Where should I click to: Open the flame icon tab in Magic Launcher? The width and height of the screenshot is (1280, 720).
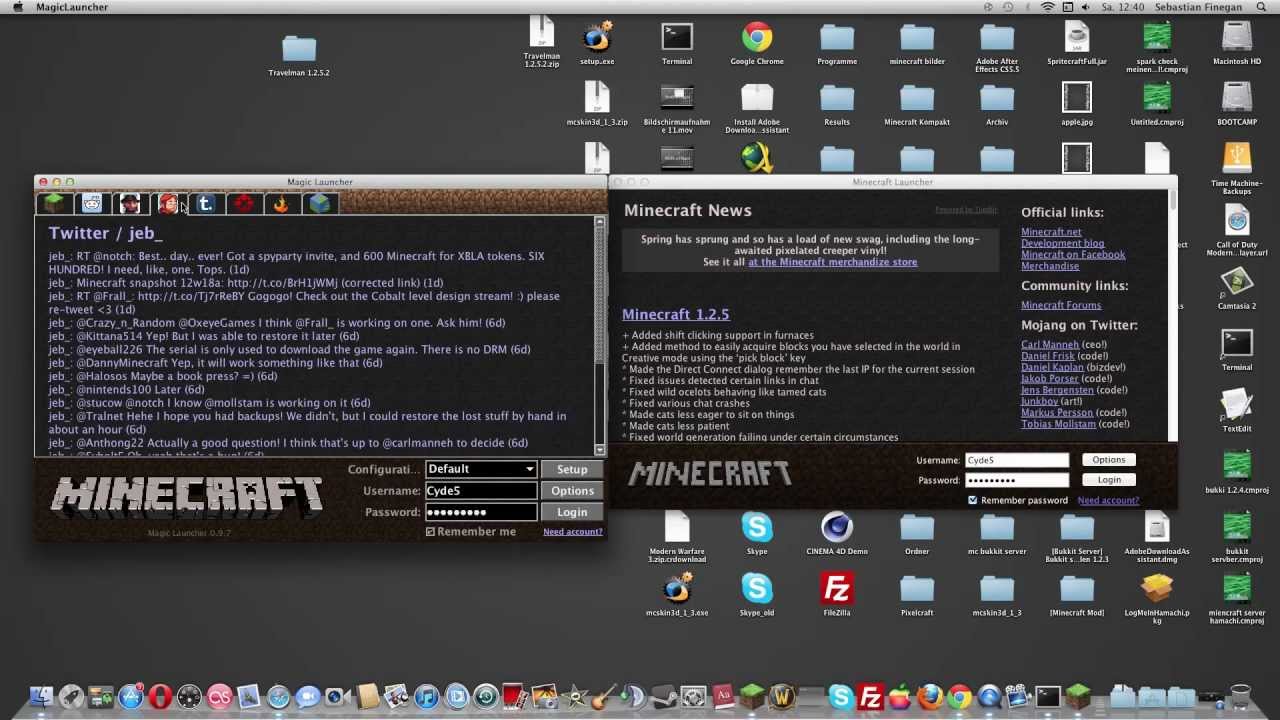[282, 204]
